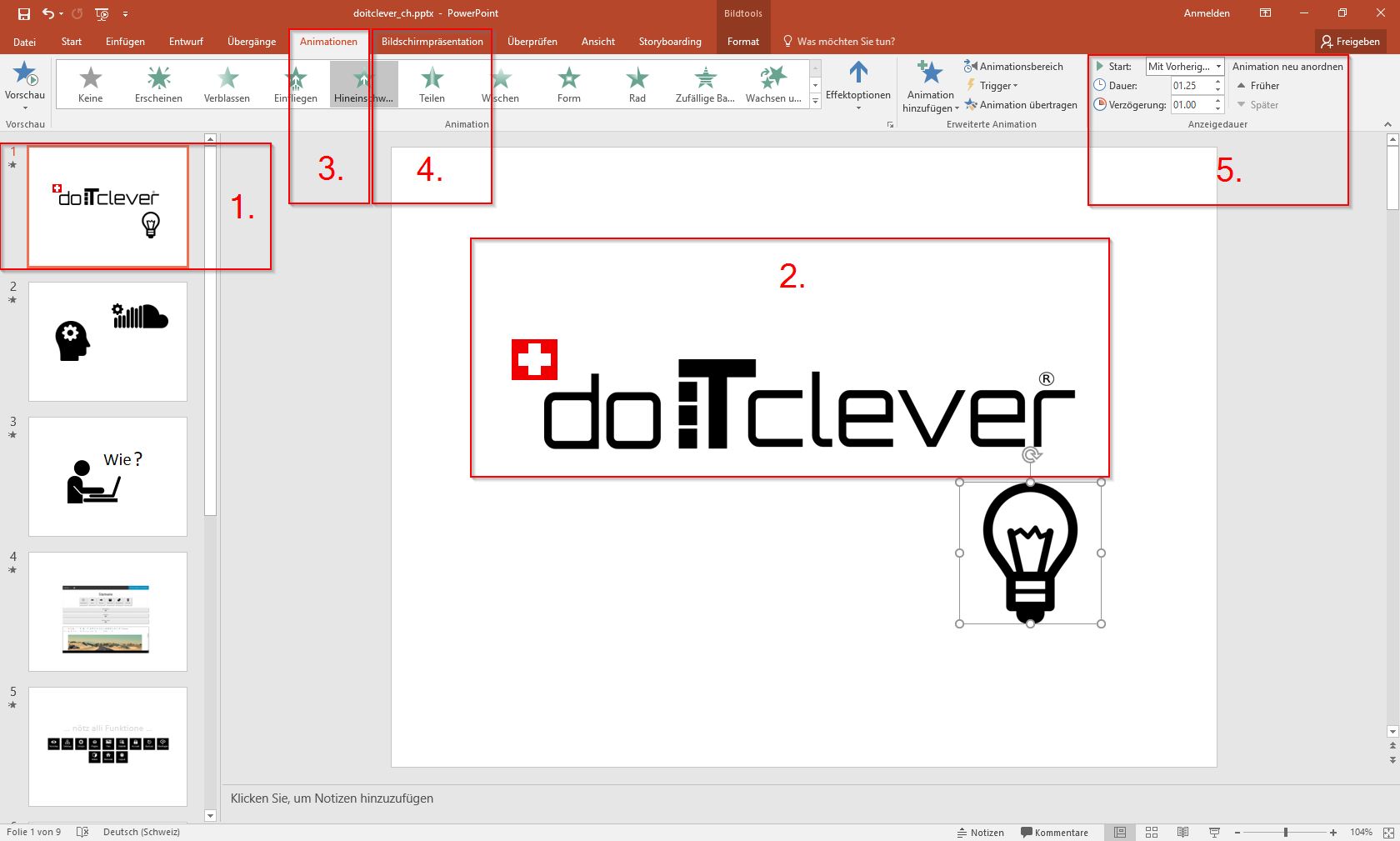The height and width of the screenshot is (841, 1400).
Task: Click the spell check status icon
Action: tap(82, 832)
